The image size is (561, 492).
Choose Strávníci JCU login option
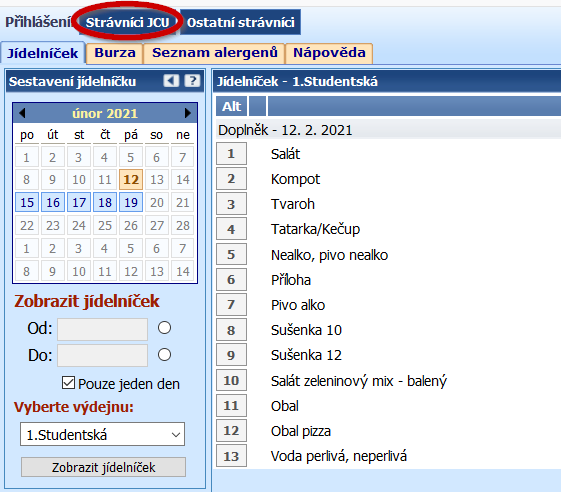pos(127,23)
